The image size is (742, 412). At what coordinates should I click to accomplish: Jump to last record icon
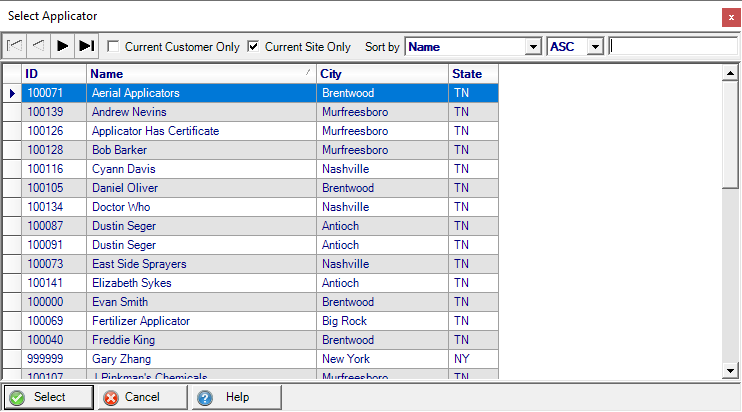point(87,46)
